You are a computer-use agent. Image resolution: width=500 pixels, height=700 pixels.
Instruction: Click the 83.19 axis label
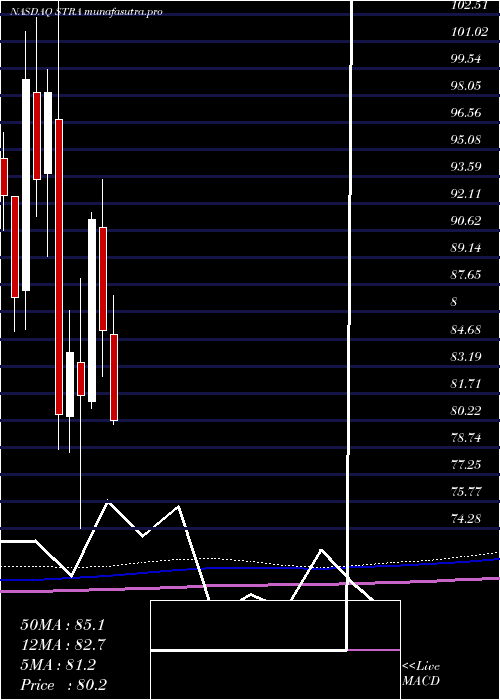click(x=467, y=357)
